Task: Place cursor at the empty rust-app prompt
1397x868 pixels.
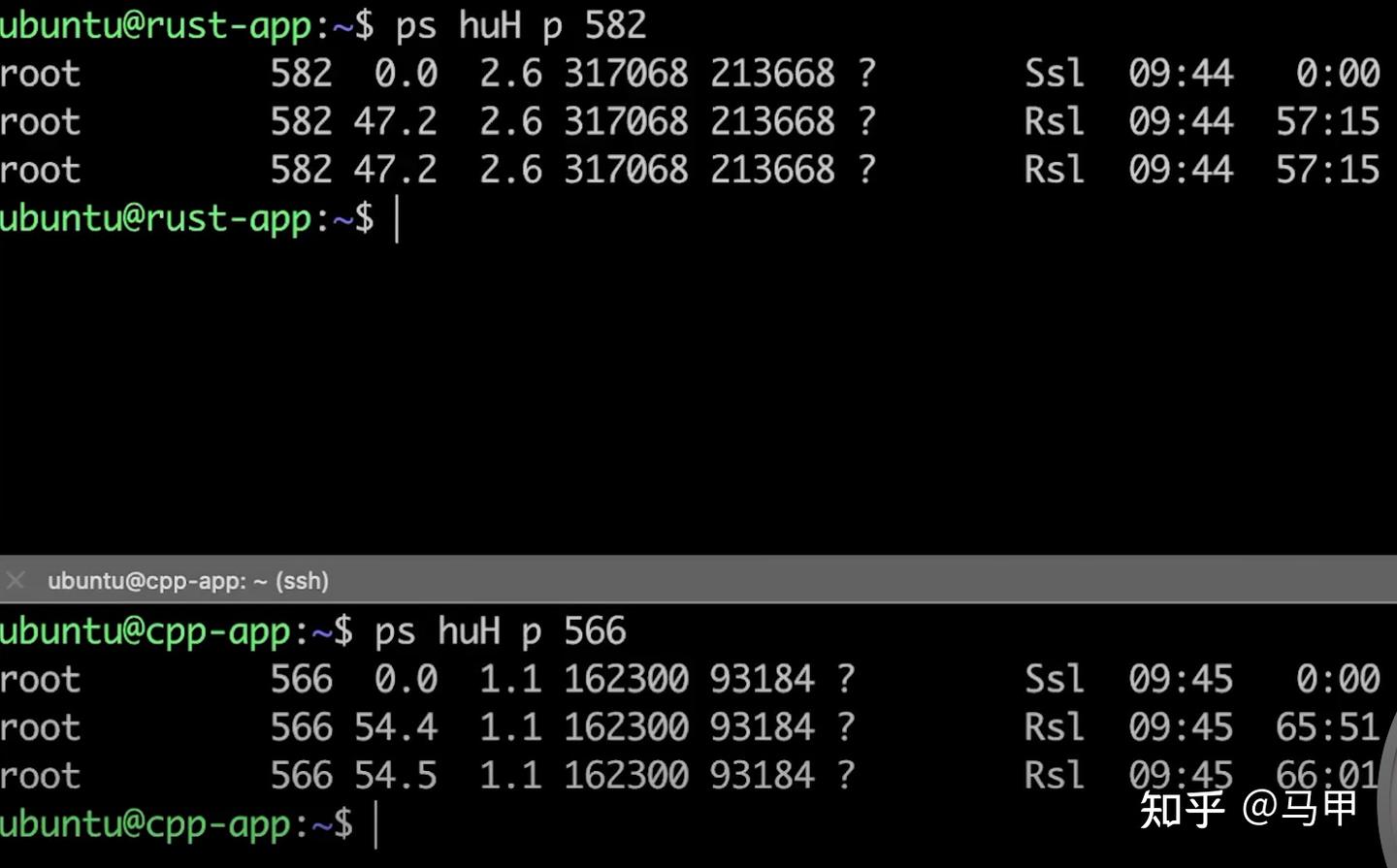Action: pos(397,219)
